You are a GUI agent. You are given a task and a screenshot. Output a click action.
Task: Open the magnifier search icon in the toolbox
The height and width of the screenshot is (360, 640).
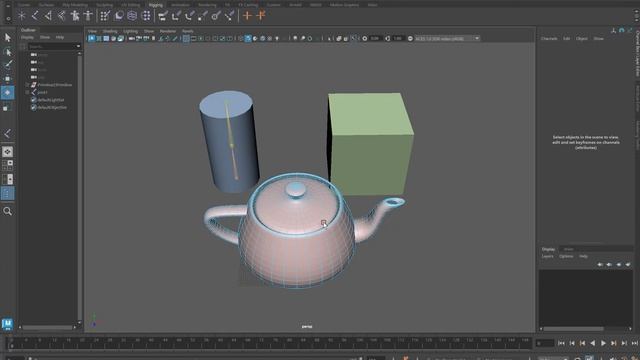7,211
